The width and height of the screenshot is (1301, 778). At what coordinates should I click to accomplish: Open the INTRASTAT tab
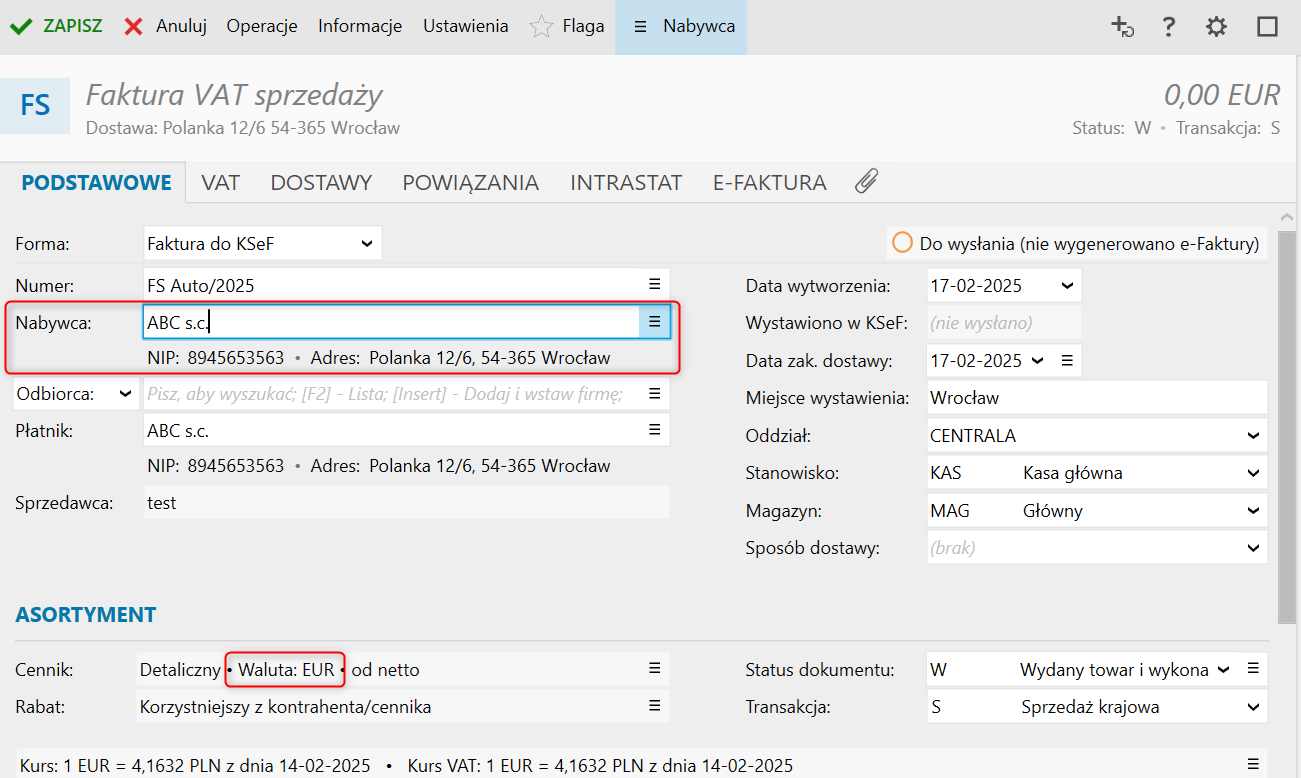[625, 183]
